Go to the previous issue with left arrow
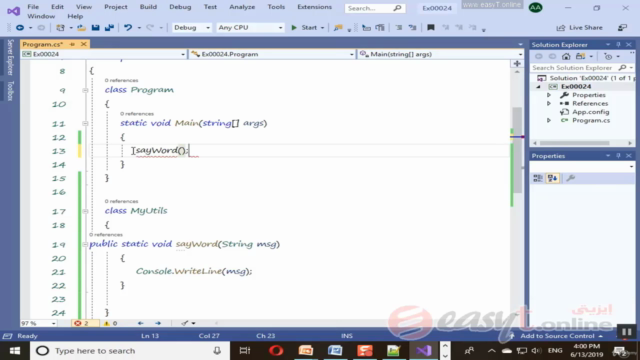This screenshot has height=360, width=640. click(140, 323)
